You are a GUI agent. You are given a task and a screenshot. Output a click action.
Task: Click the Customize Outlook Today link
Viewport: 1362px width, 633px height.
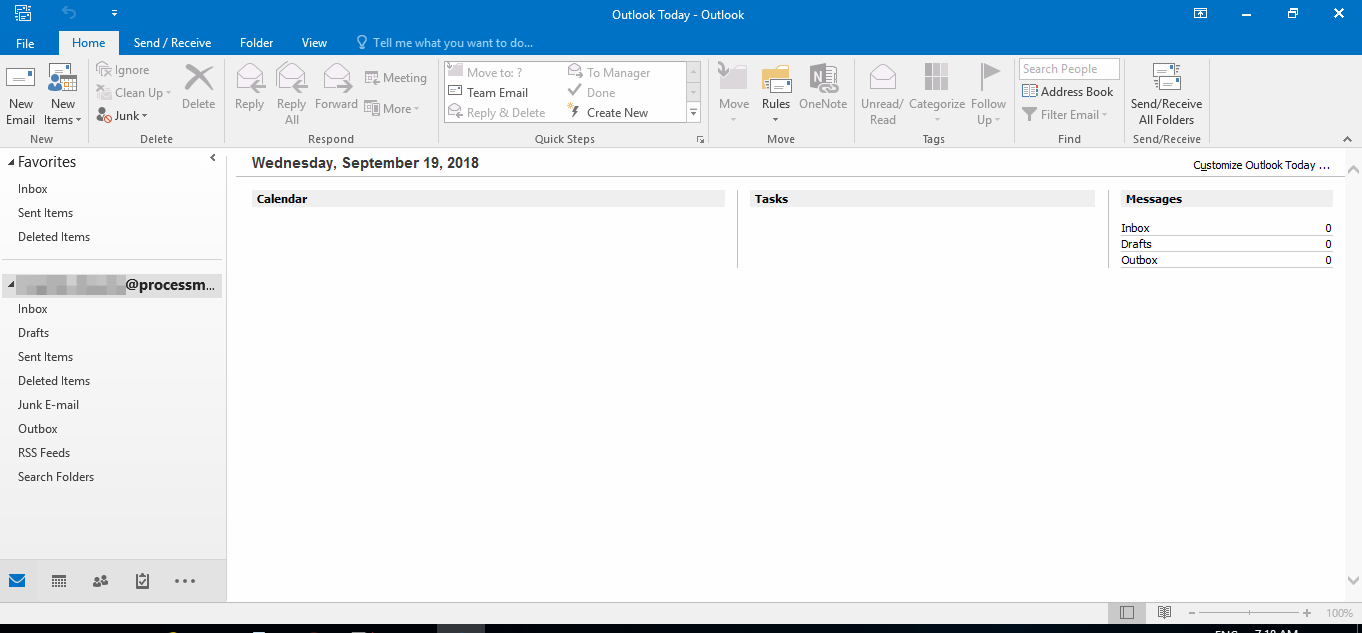pyautogui.click(x=1261, y=165)
